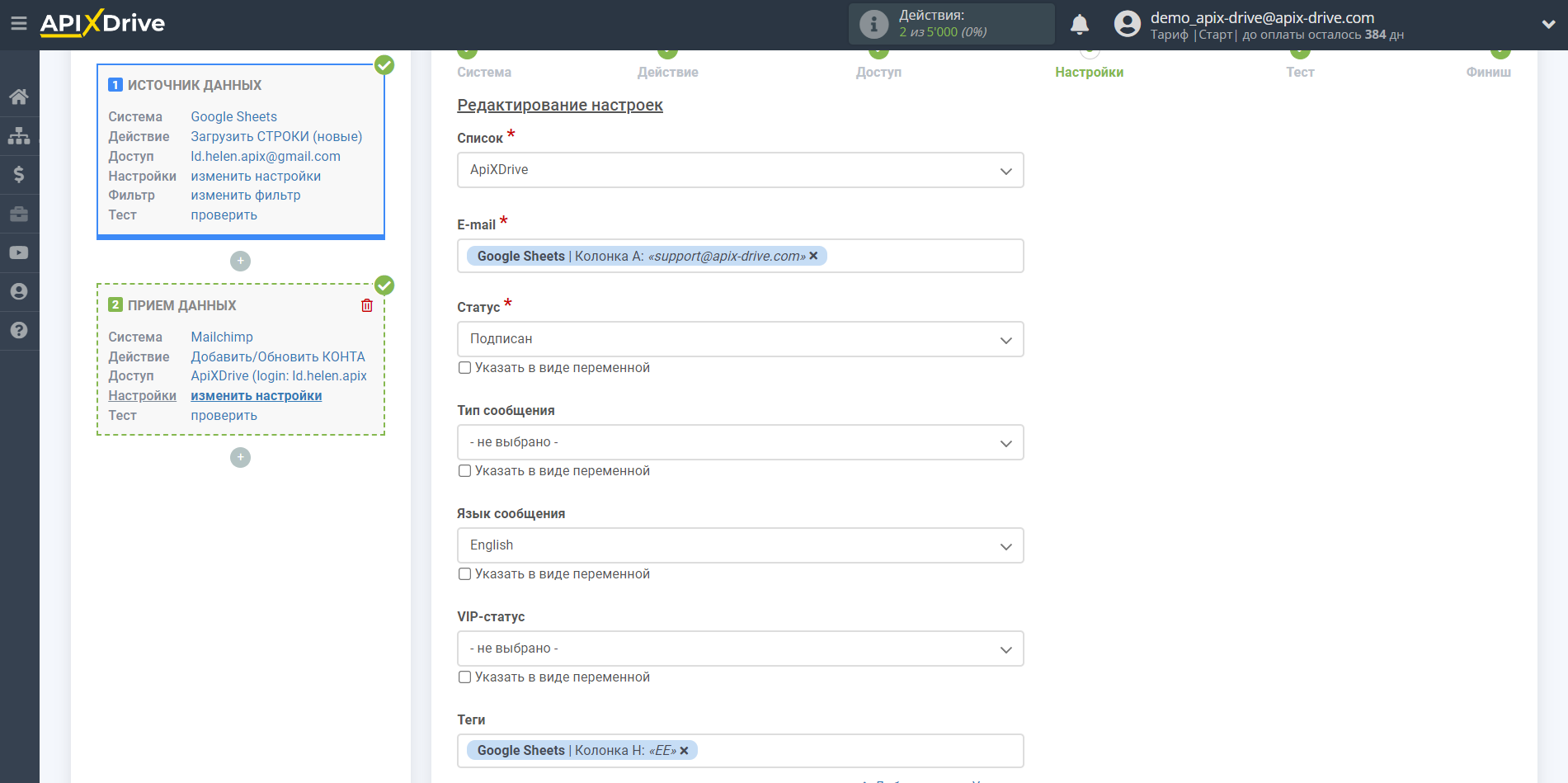Enable variable for Язык сообщения field
The image size is (1568, 783).
tap(465, 574)
